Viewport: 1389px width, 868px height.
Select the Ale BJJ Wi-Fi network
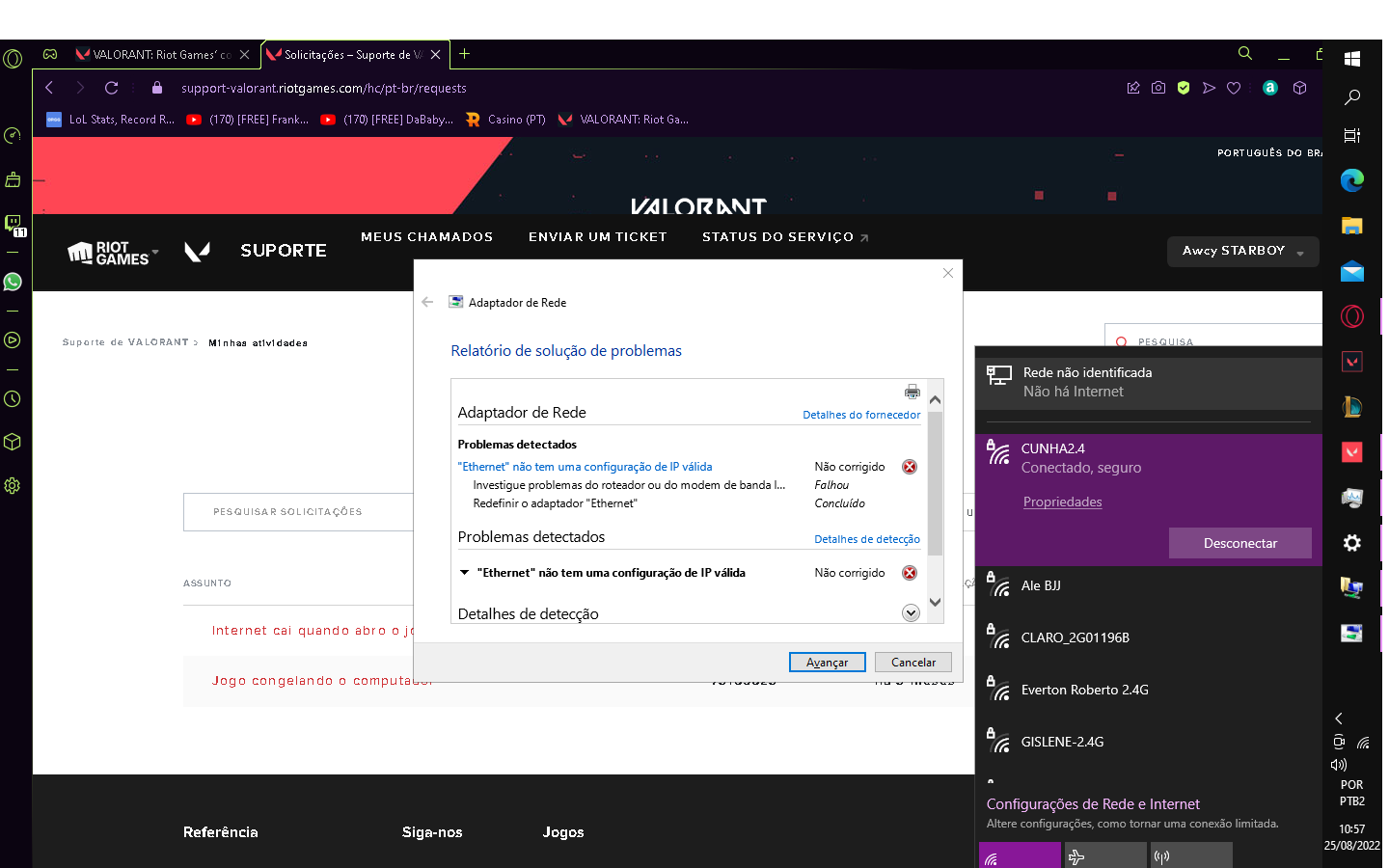(1149, 585)
